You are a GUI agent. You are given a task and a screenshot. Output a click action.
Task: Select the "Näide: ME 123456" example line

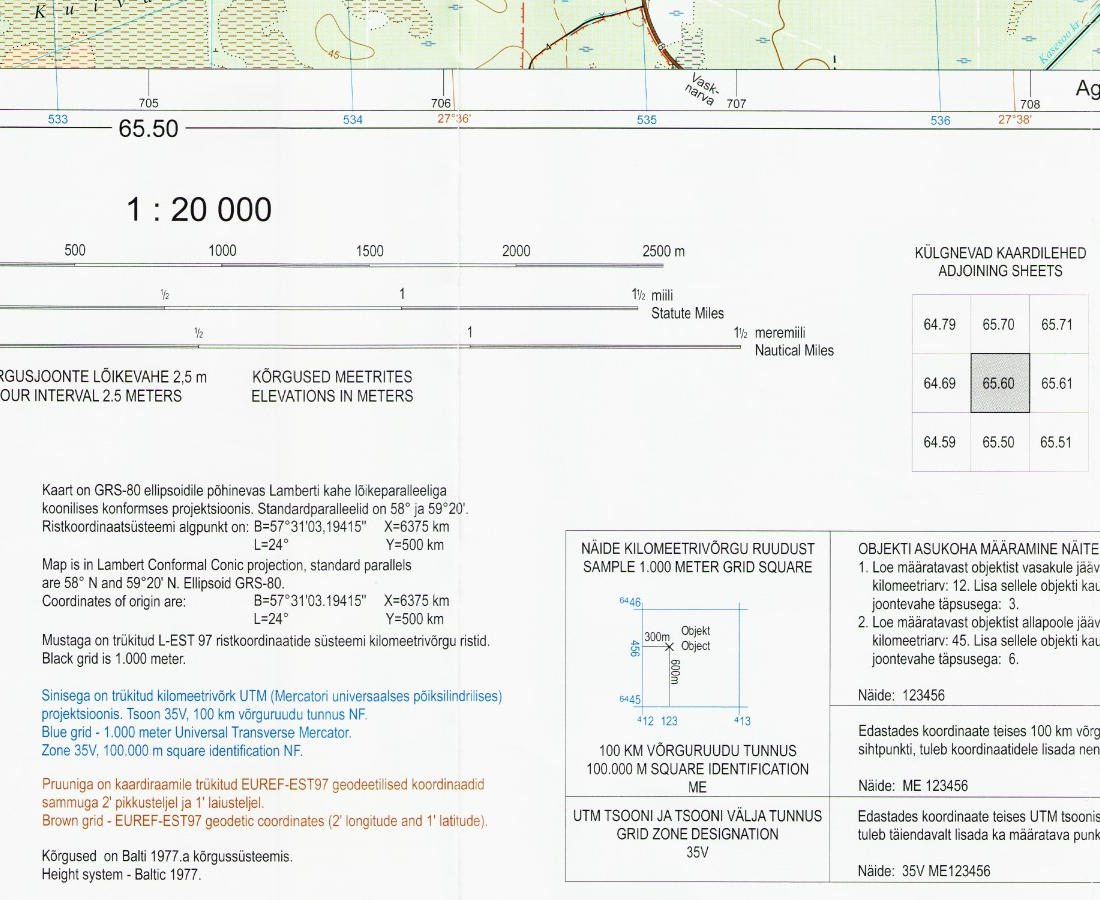tap(913, 786)
